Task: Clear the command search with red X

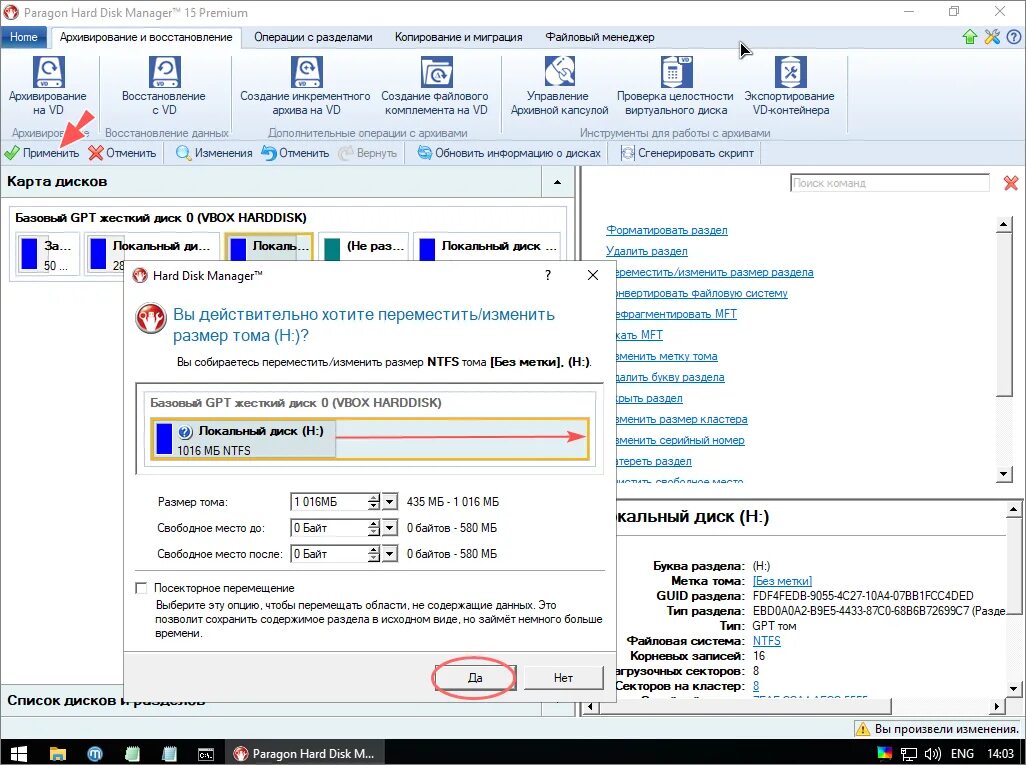Action: (x=1011, y=183)
